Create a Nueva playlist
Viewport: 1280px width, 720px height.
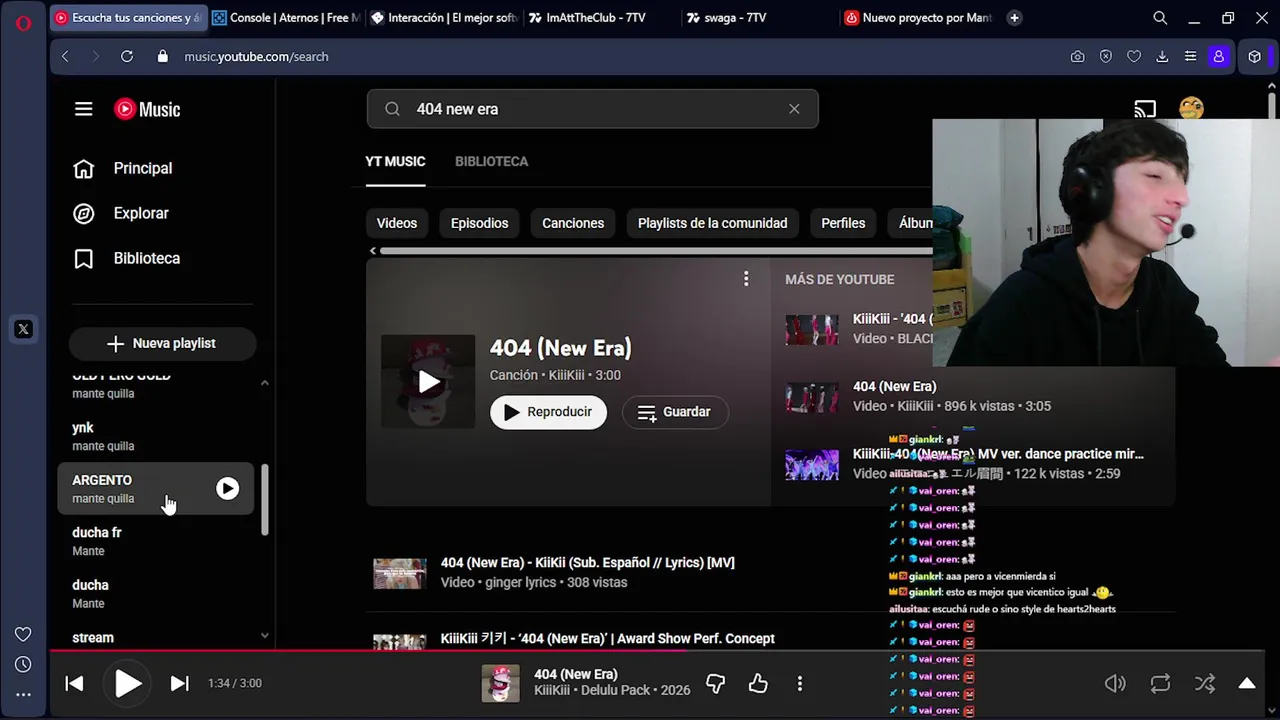(x=162, y=343)
